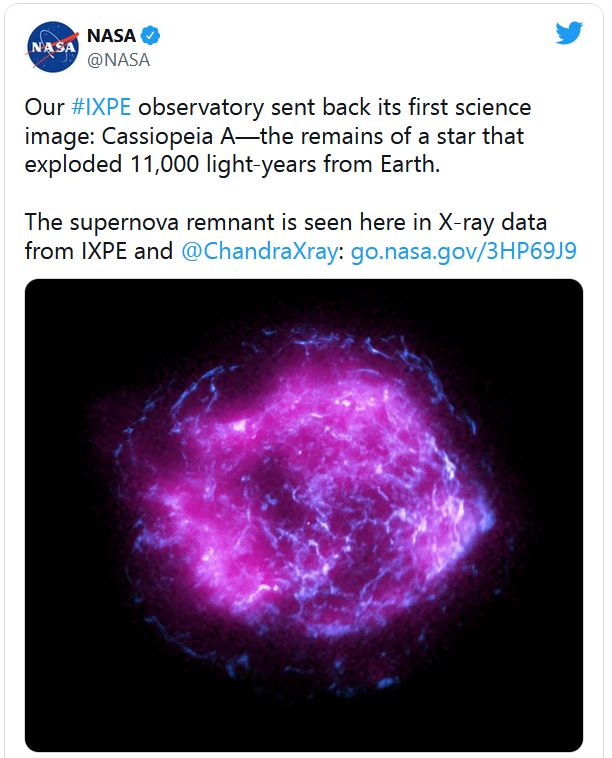Click the words "Cassiopeia A" in the tweet
The height and width of the screenshot is (758, 612).
click(186, 136)
